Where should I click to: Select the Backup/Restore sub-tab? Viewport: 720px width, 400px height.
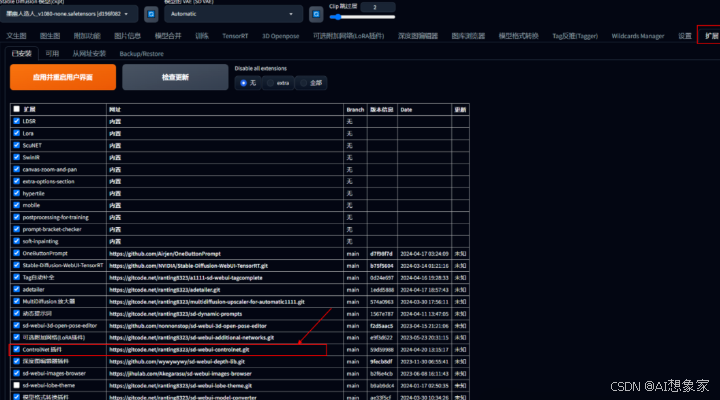[x=141, y=54]
